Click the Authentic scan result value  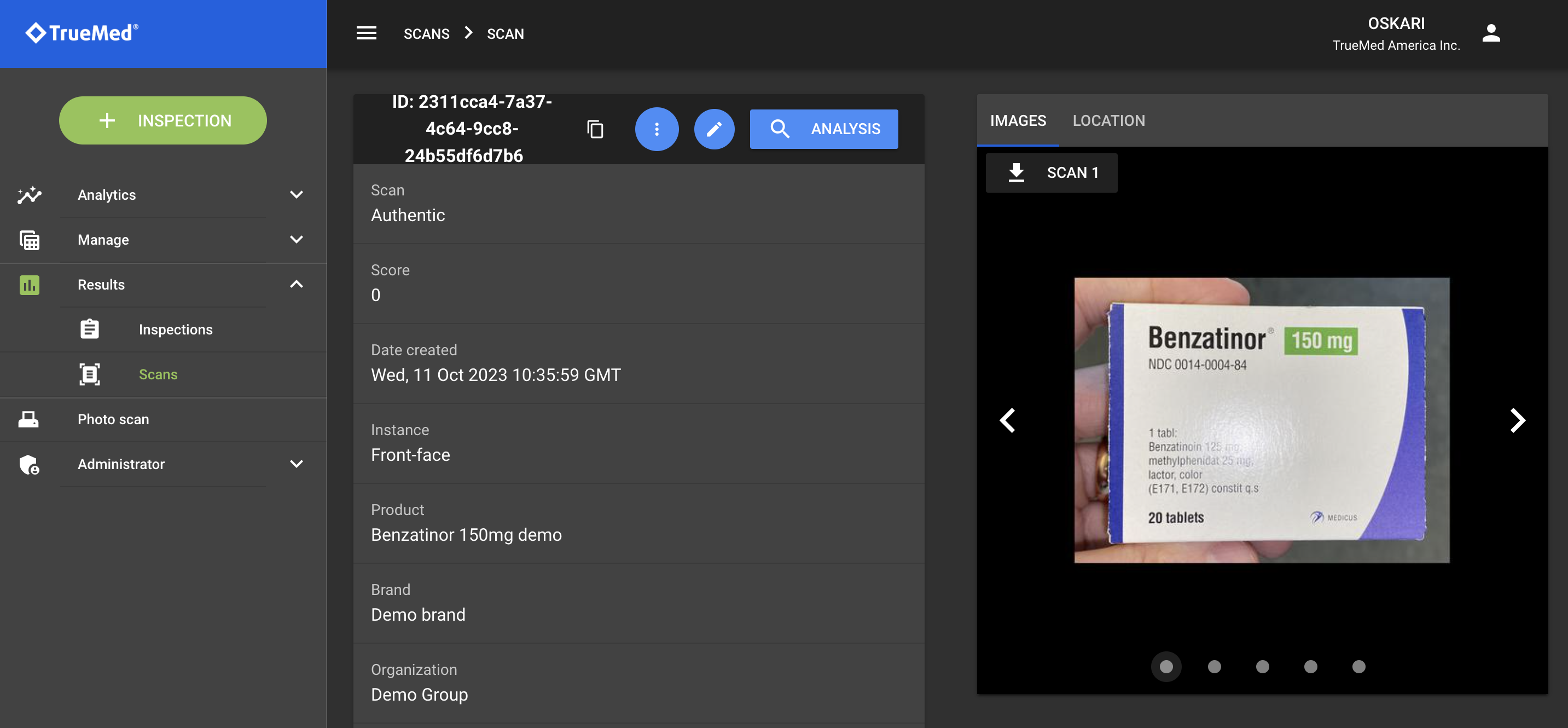point(408,215)
